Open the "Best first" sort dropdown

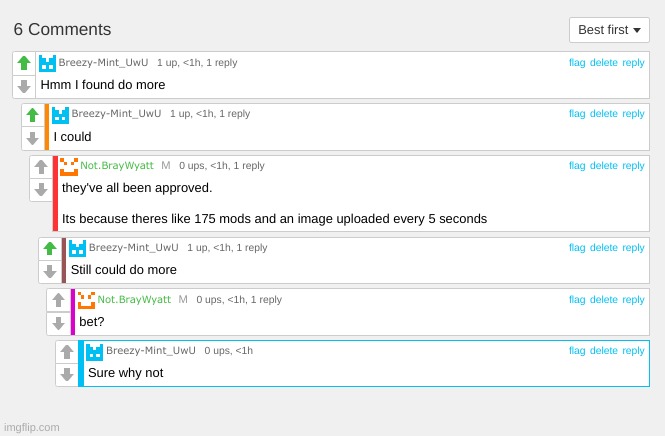click(x=609, y=30)
